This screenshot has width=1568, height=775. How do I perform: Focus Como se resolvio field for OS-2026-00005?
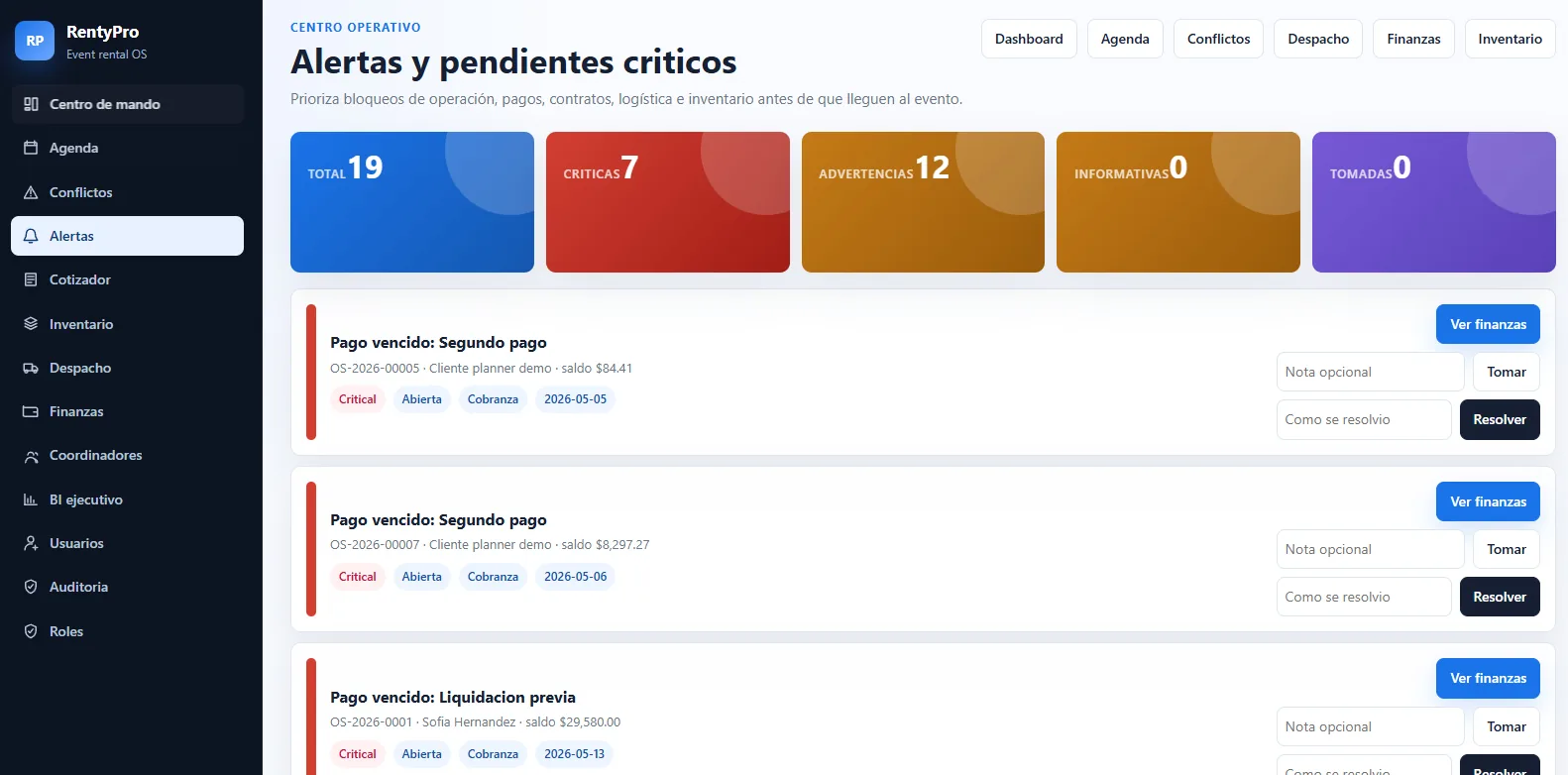pyautogui.click(x=1364, y=419)
